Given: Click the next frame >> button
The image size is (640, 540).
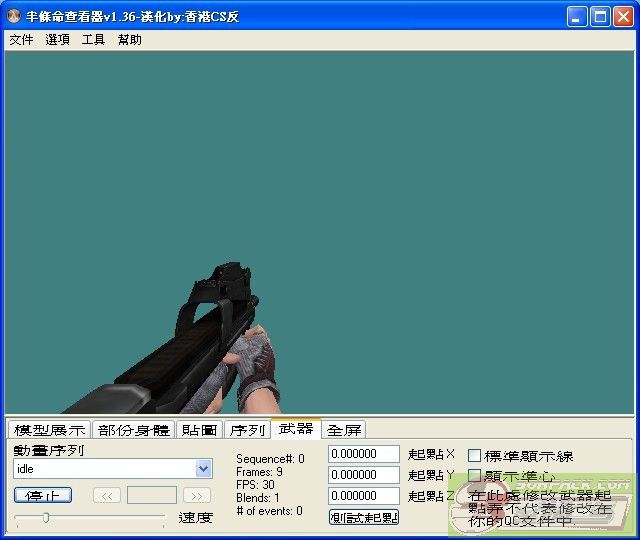Looking at the screenshot, I should pos(197,495).
